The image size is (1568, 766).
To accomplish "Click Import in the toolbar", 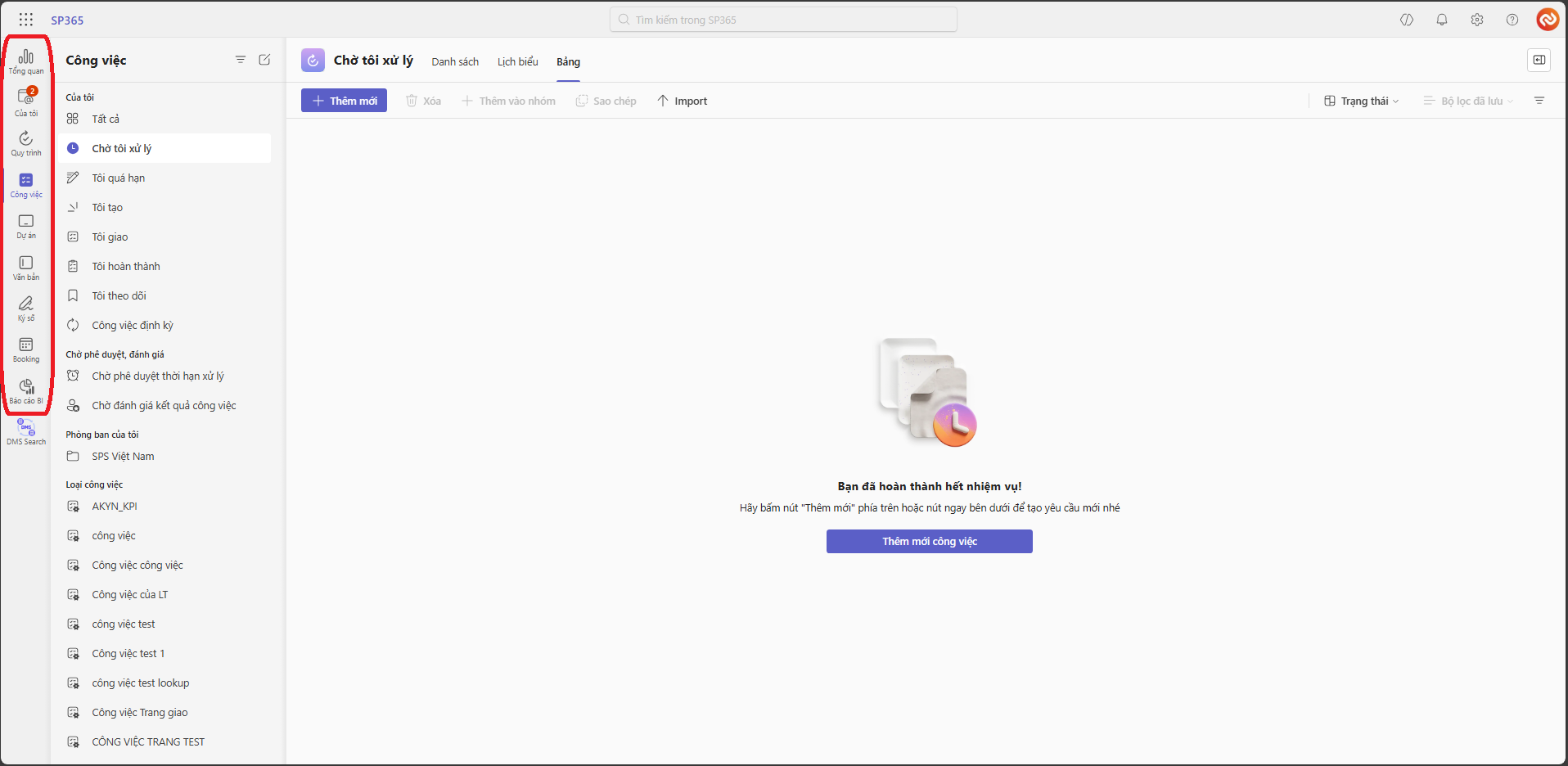I will point(683,101).
